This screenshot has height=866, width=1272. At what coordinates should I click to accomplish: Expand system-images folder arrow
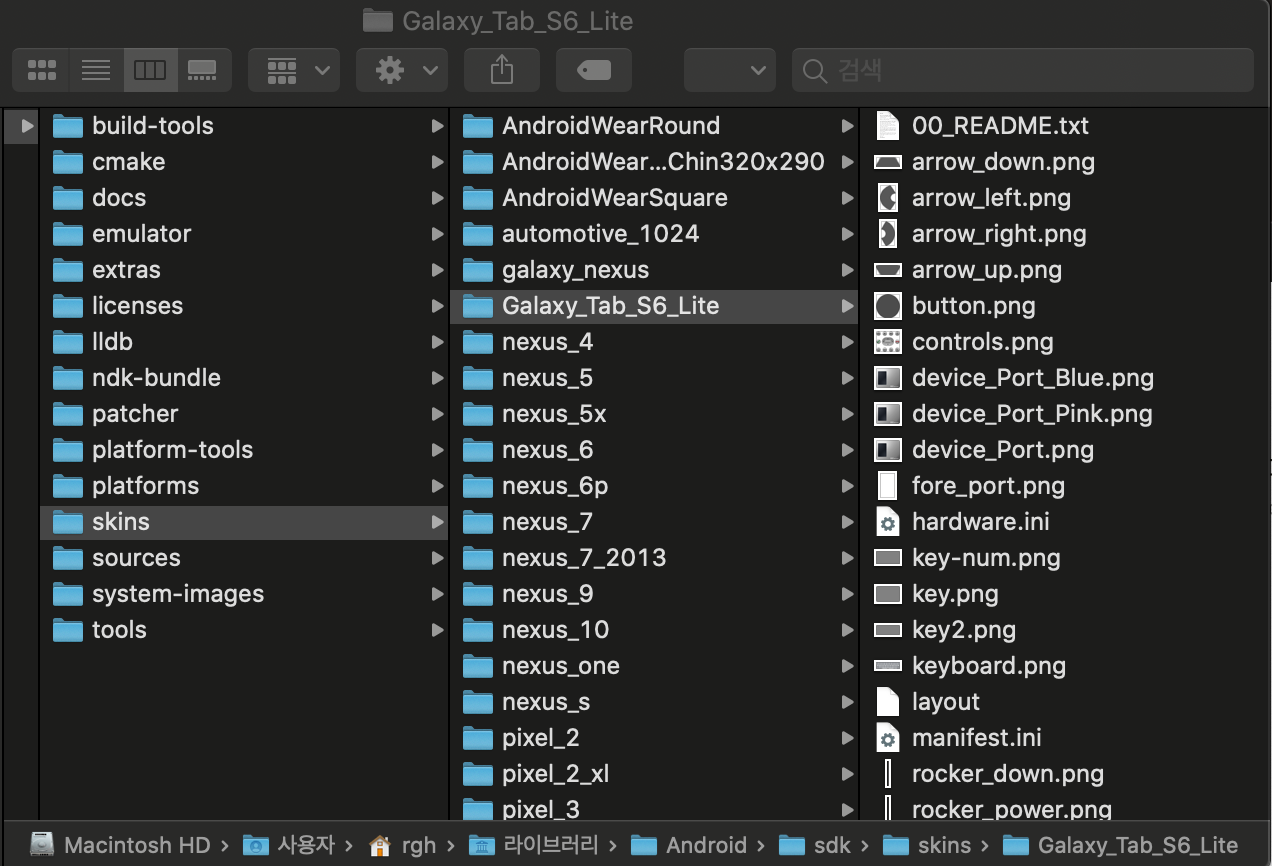437,594
